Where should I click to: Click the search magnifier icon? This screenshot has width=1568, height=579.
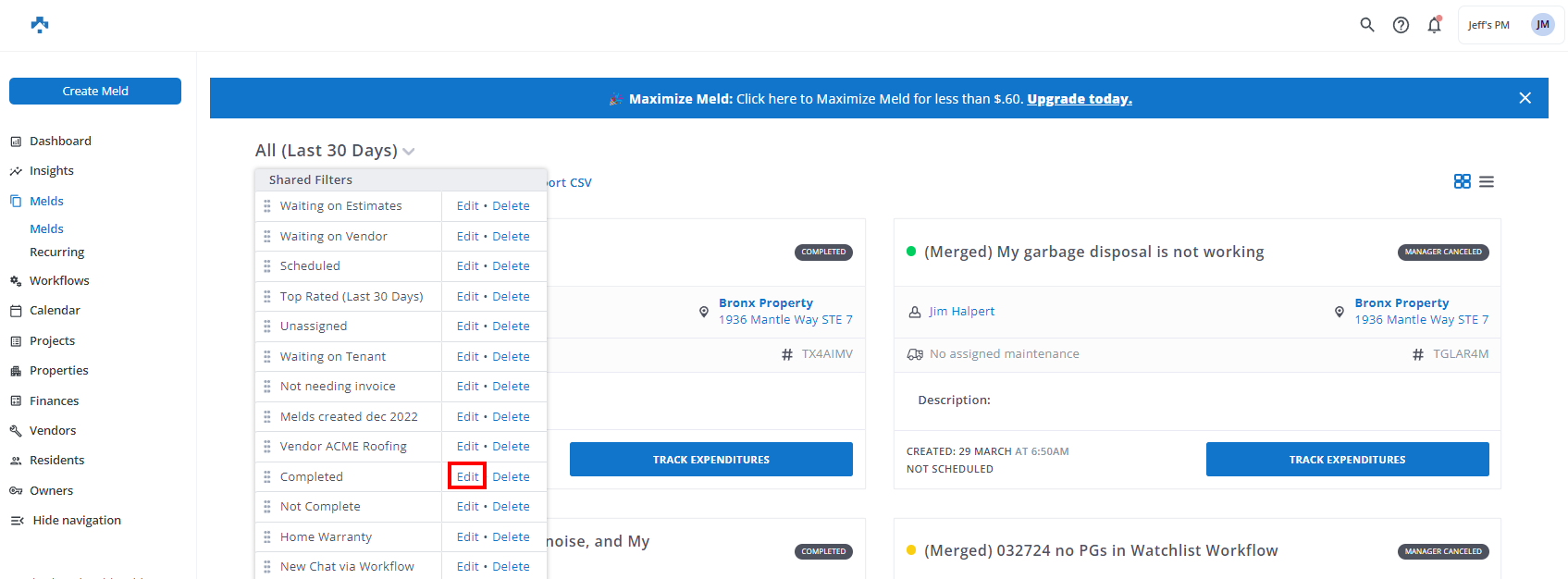[x=1366, y=25]
